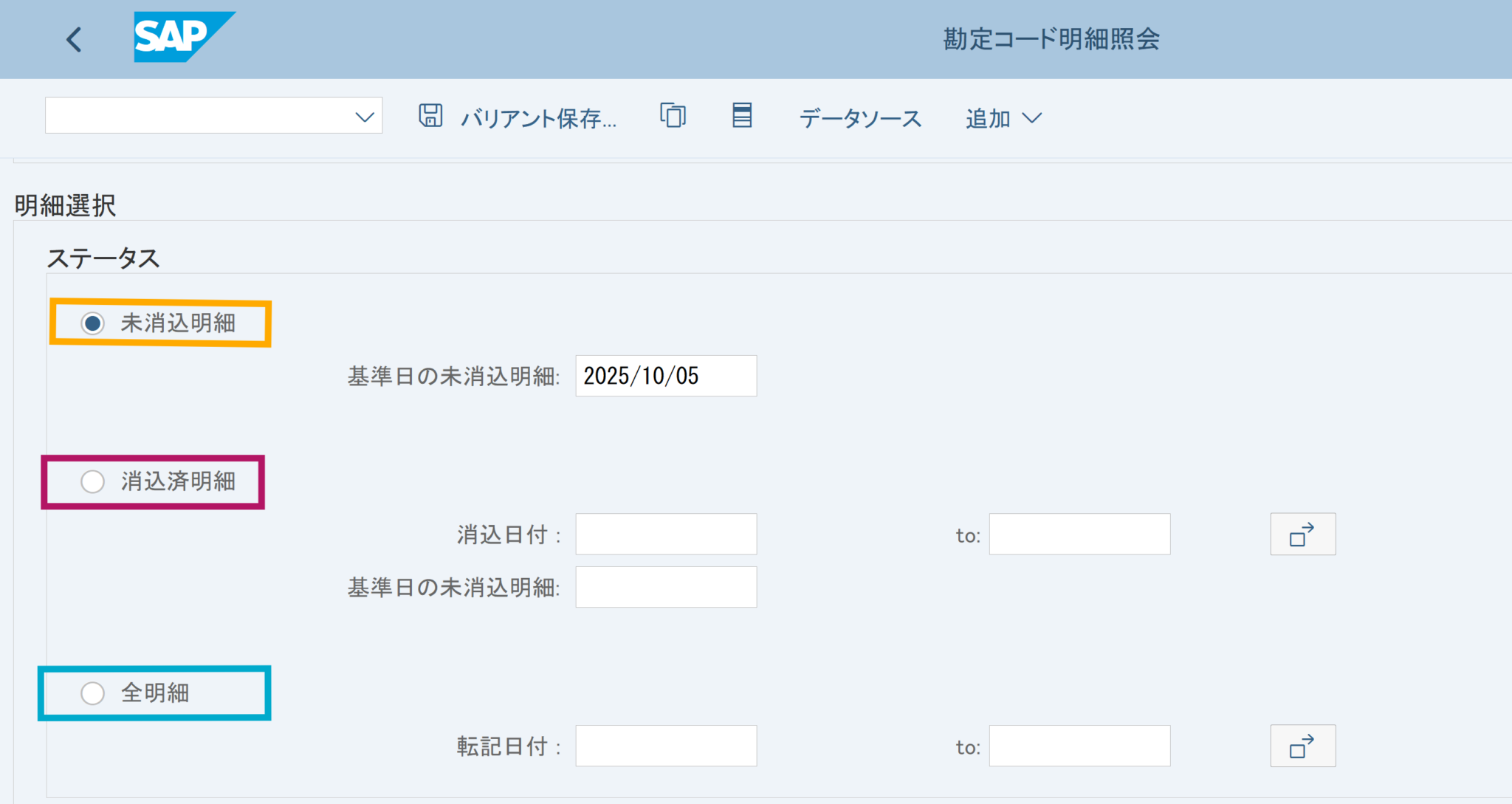Open multiple selection for 転記日付 range
Image resolution: width=1512 pixels, height=804 pixels.
(x=1302, y=745)
